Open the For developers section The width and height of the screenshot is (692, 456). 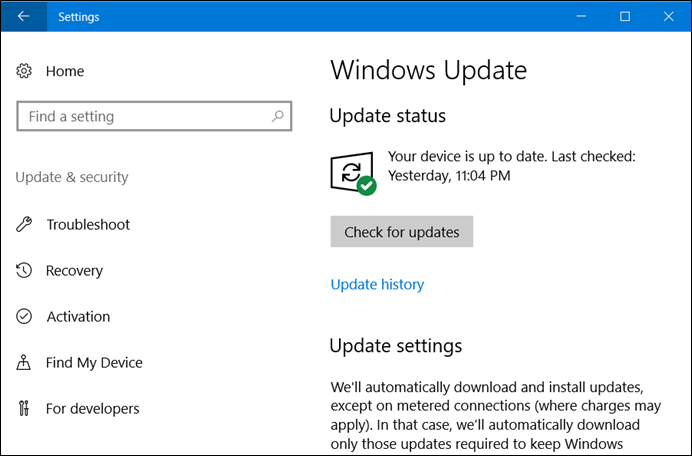pos(93,409)
